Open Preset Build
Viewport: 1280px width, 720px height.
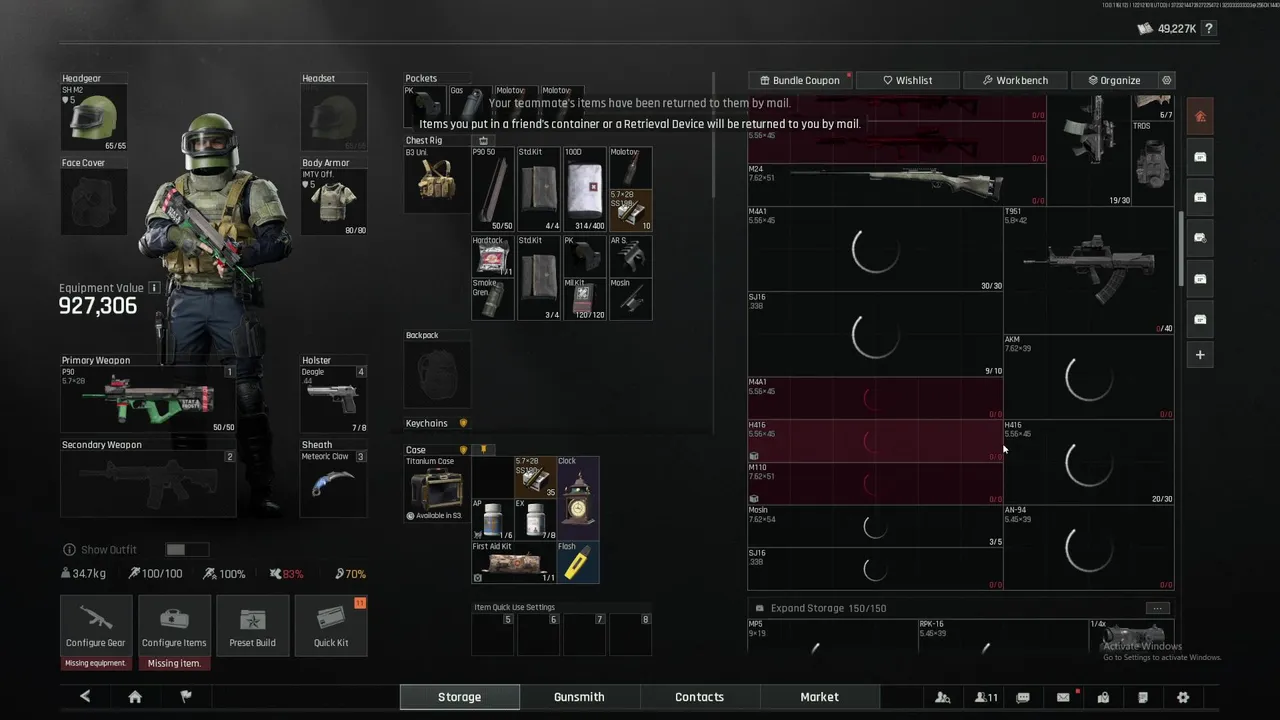pyautogui.click(x=252, y=625)
